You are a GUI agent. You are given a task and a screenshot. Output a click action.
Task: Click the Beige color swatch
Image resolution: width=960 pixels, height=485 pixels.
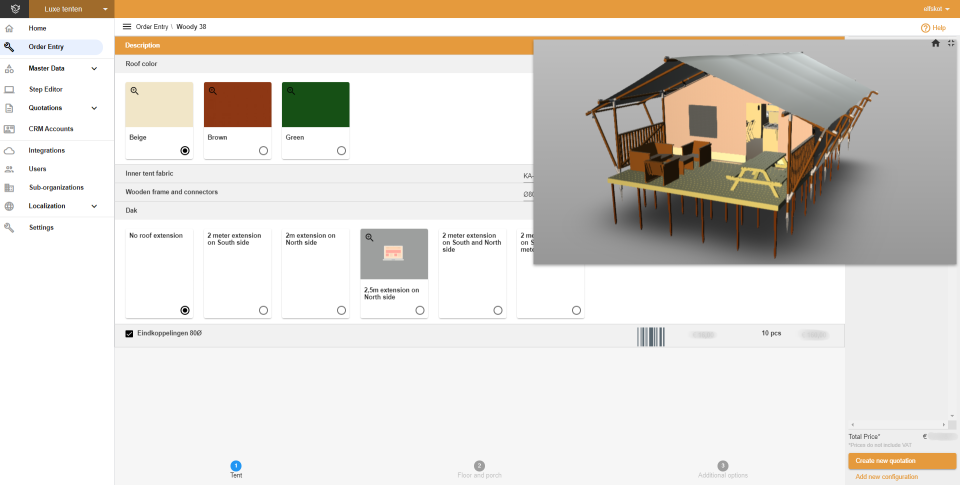click(159, 105)
